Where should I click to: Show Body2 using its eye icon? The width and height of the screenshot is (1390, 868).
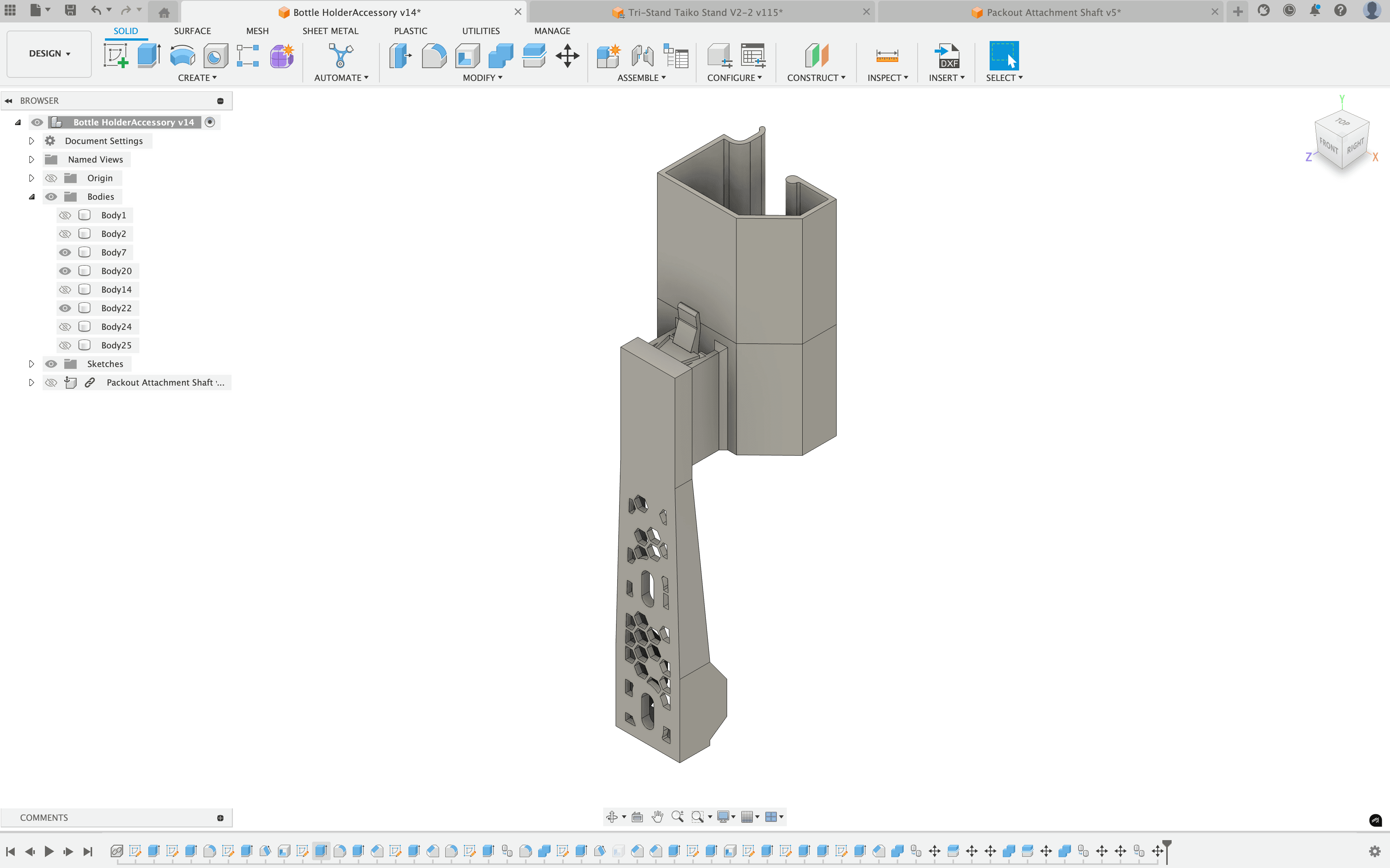pos(65,234)
